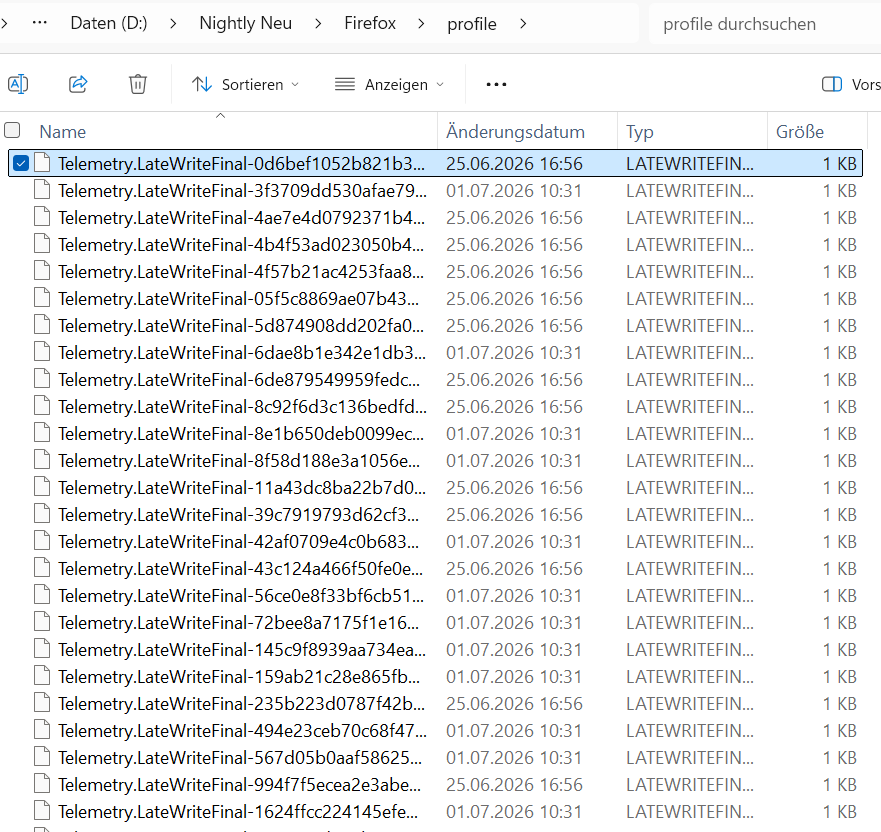
Task: Click the Typ cell of file 1624ffcc224145efe
Action: click(690, 811)
